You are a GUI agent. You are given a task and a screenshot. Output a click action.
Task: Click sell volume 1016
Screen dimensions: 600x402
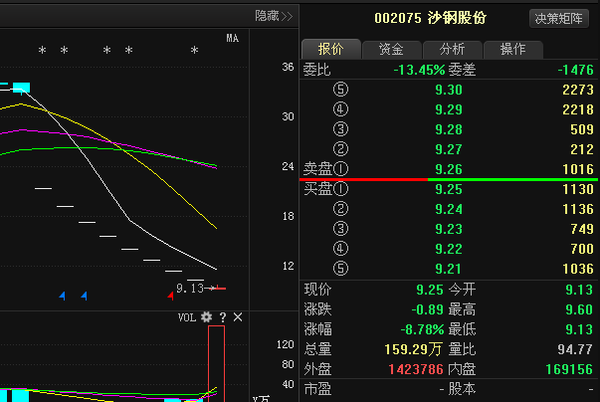coord(578,169)
